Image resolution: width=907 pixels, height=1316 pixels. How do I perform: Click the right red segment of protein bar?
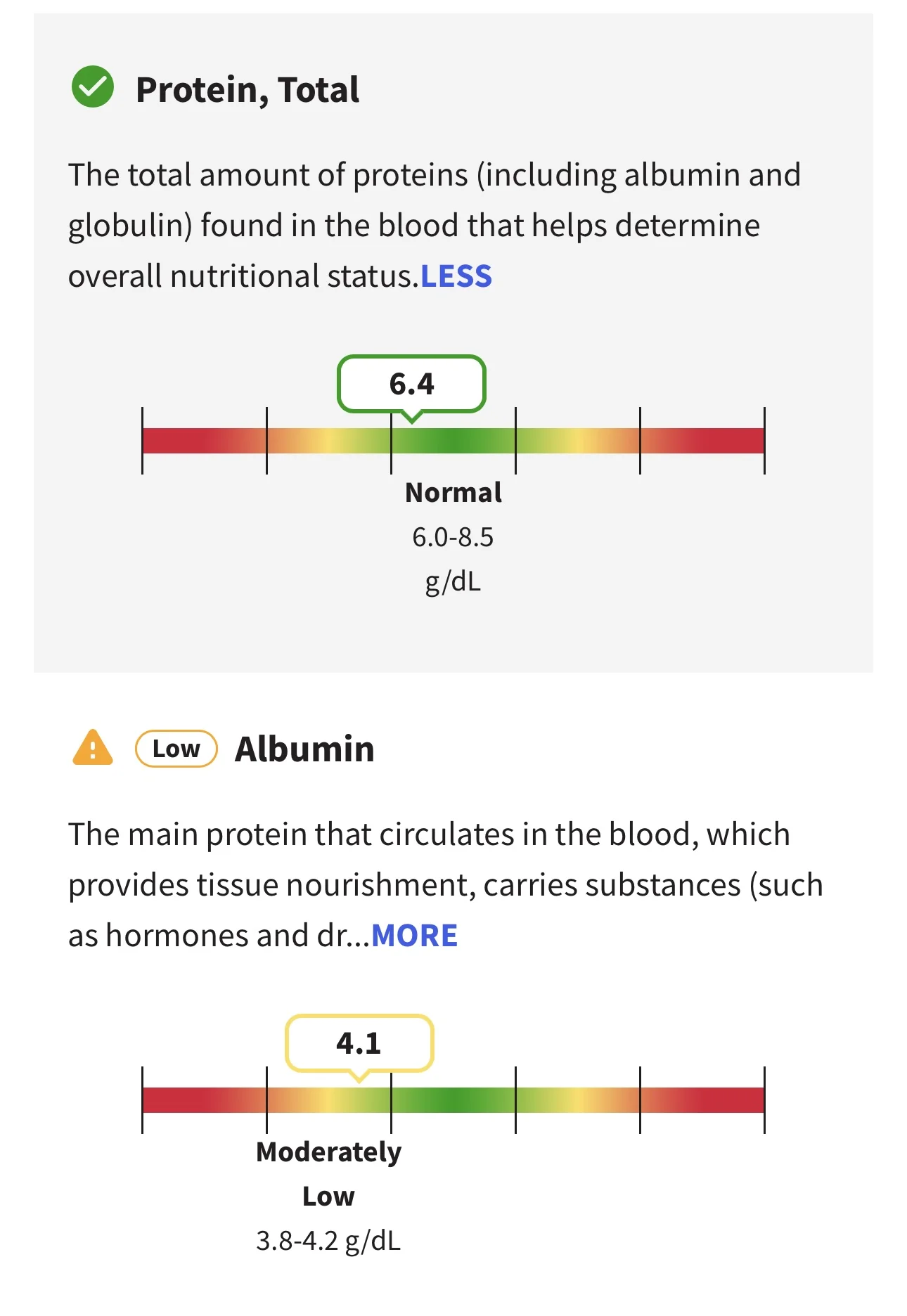702,441
